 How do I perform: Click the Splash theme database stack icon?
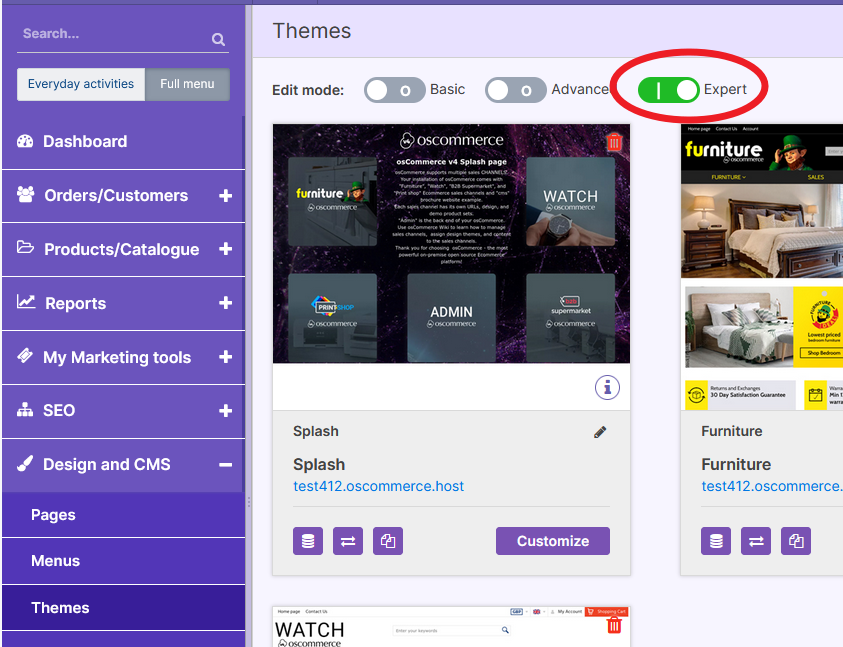(x=308, y=541)
